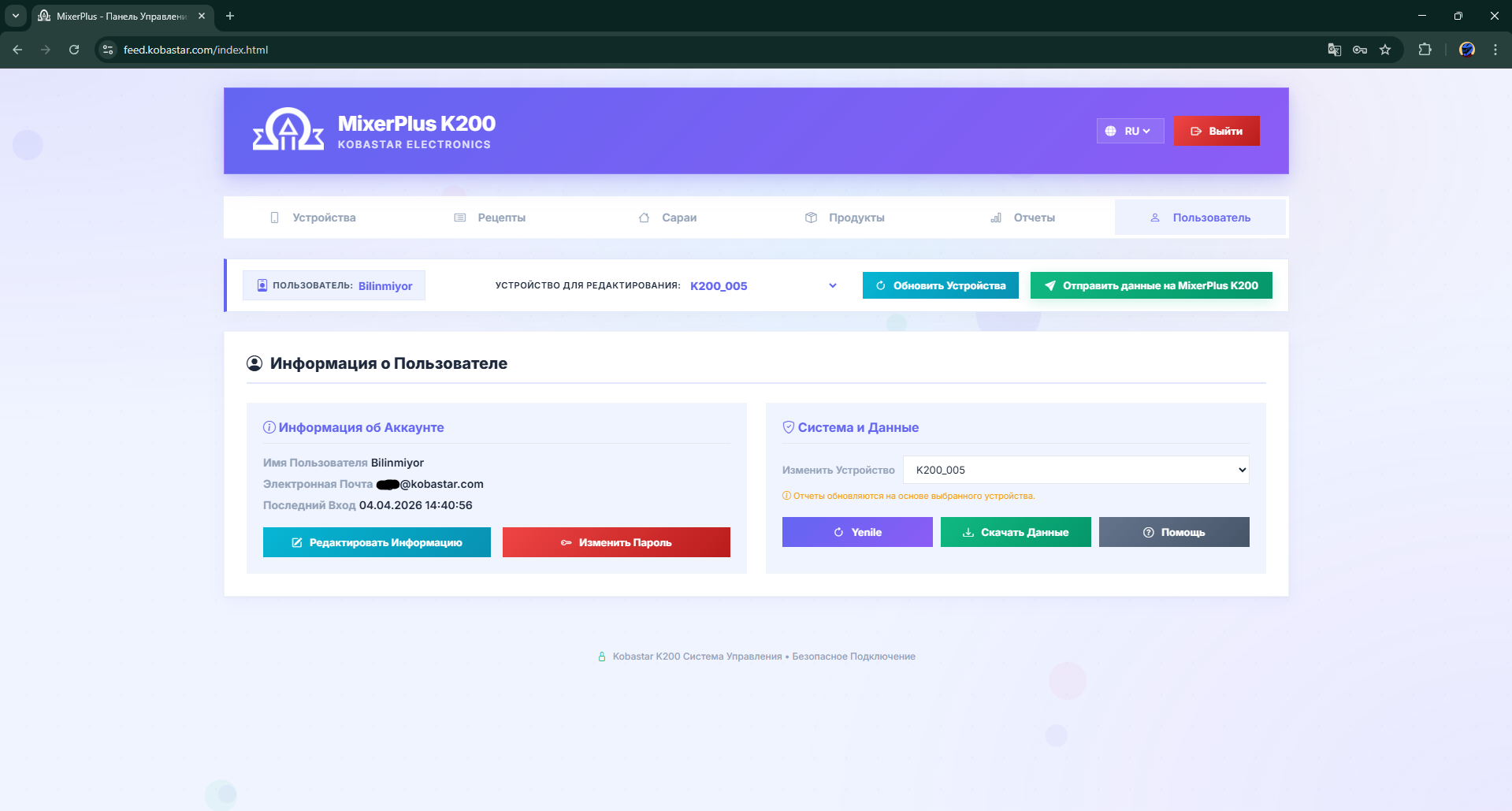This screenshot has height=811, width=1512.
Task: Open the Отчеты reports tab
Action: [1023, 218]
